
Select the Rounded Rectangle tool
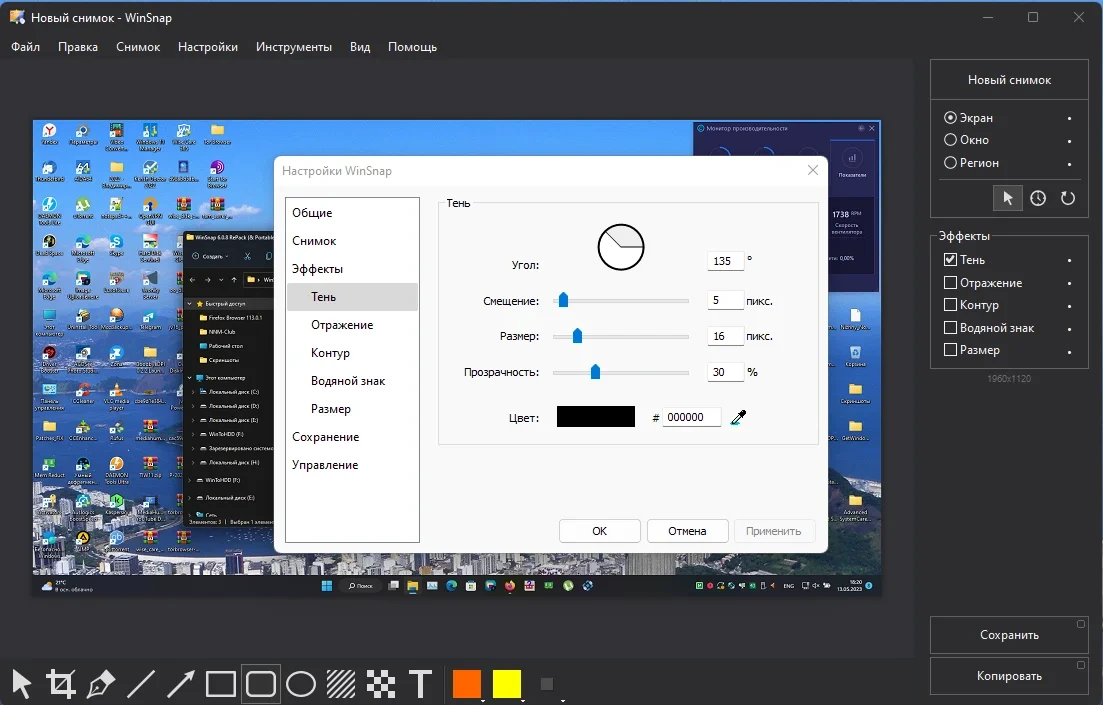(261, 684)
